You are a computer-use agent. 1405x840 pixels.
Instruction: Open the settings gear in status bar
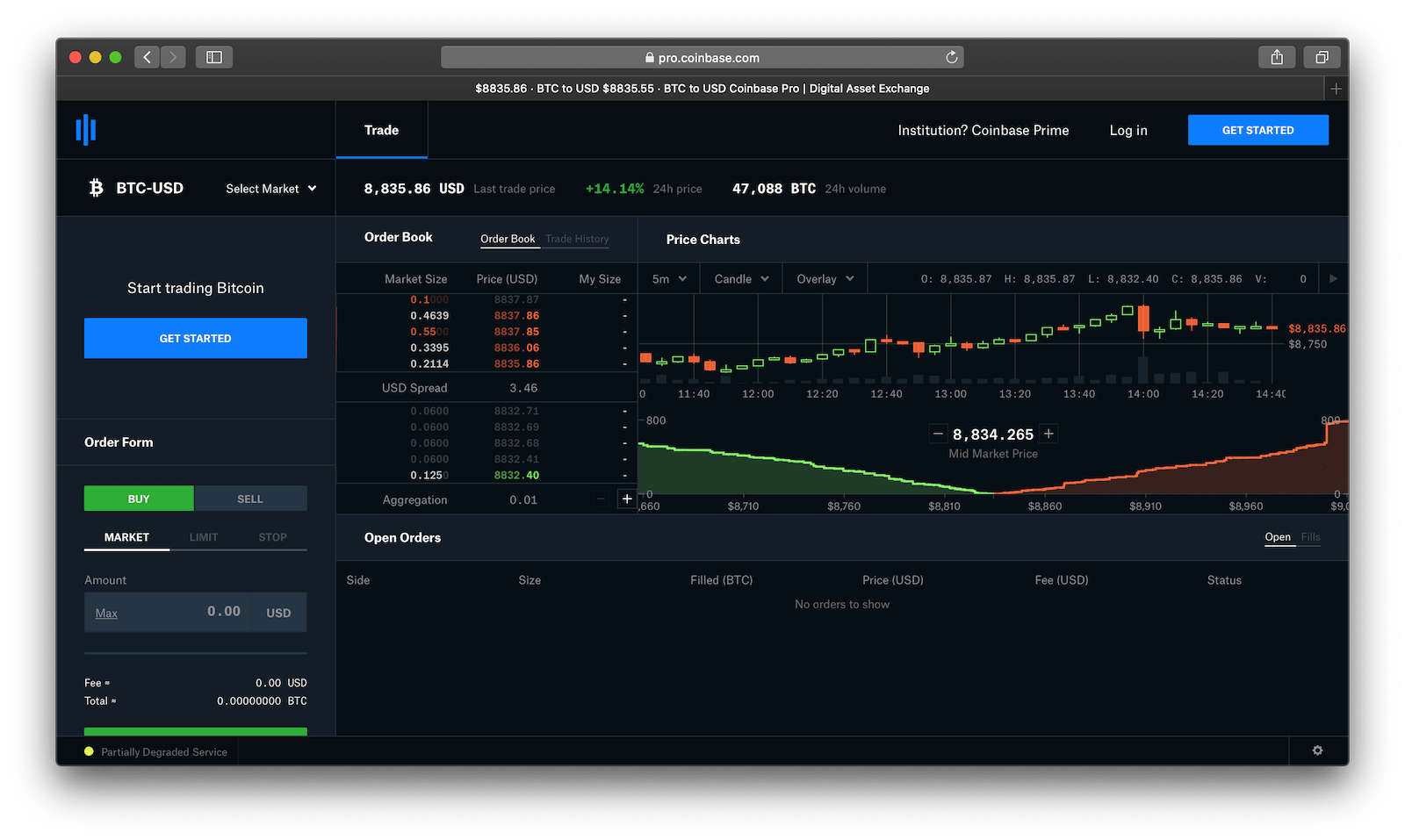1317,750
